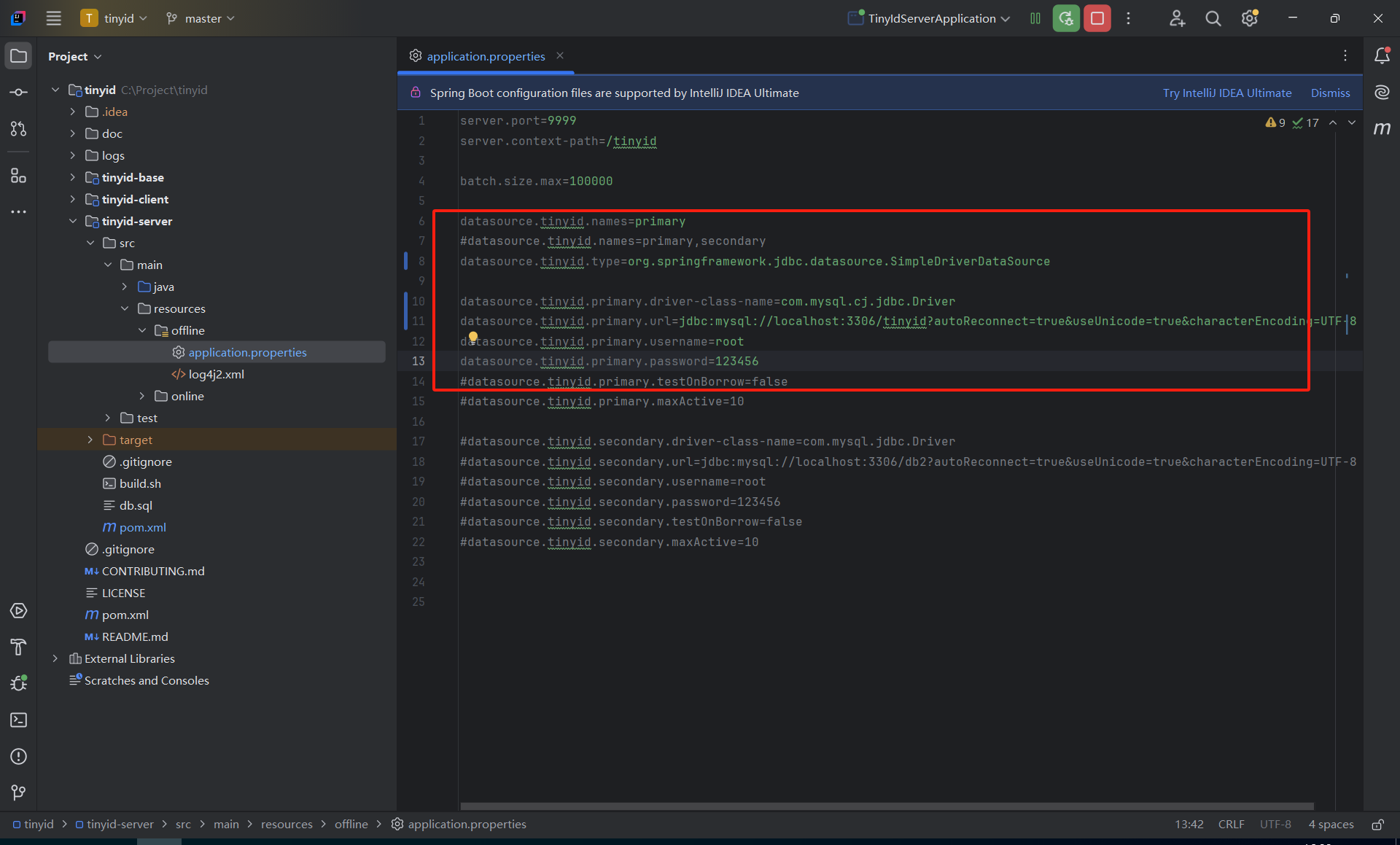Click the Search Everywhere magnifier icon

tap(1213, 18)
